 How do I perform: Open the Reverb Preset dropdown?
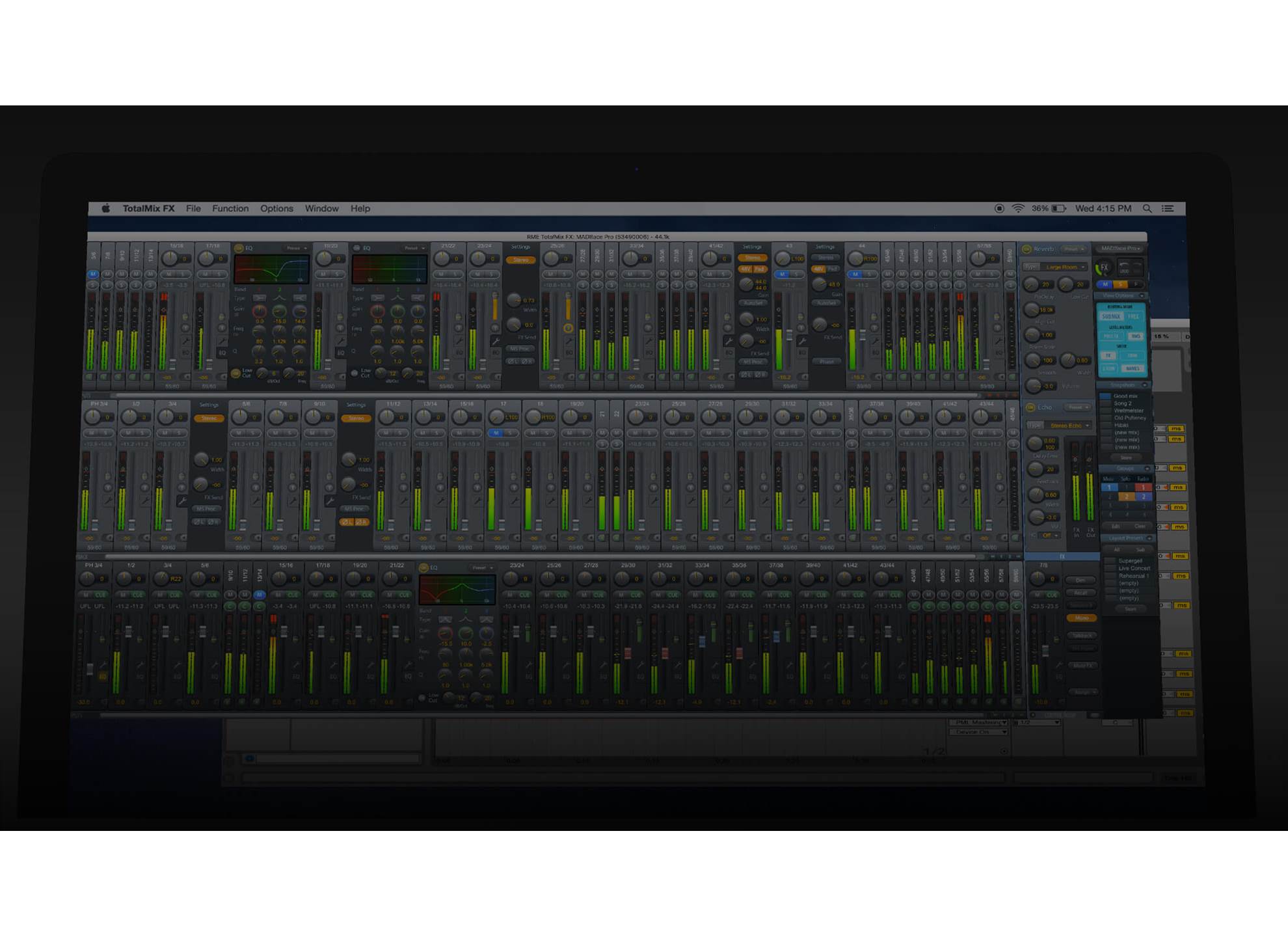click(x=1073, y=249)
